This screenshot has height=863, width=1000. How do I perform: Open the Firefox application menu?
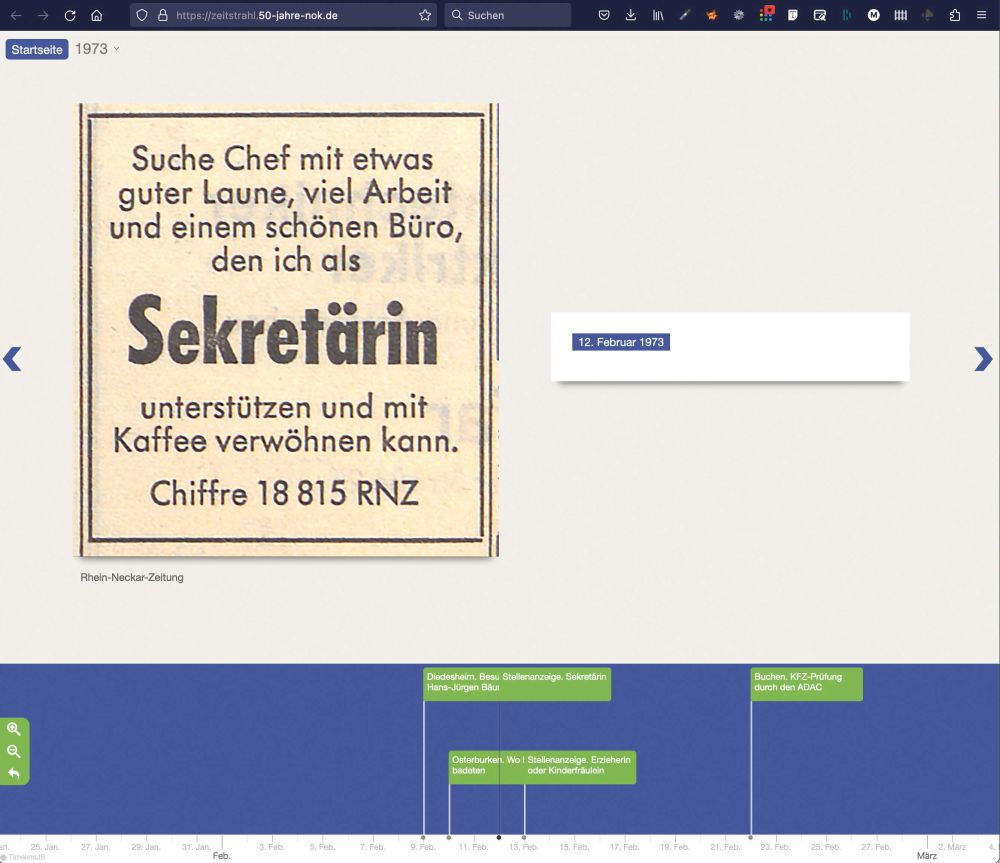point(981,15)
